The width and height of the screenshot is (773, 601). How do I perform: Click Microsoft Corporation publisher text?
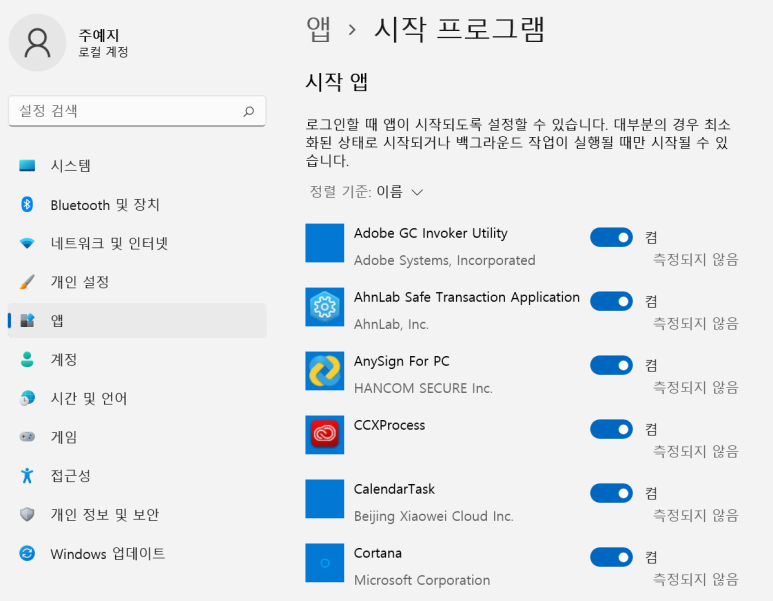tap(422, 580)
